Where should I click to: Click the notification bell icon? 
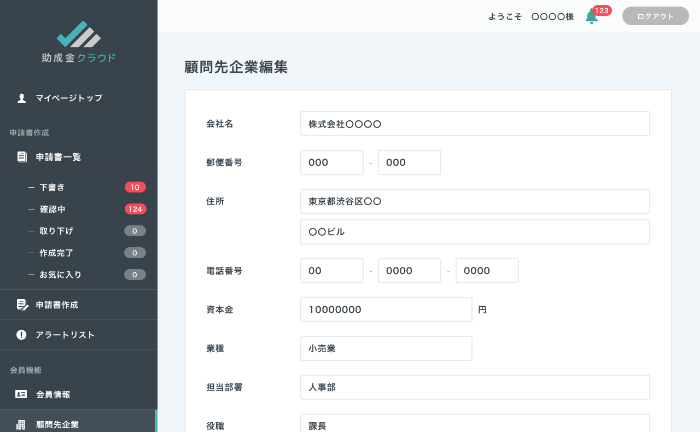coord(591,17)
